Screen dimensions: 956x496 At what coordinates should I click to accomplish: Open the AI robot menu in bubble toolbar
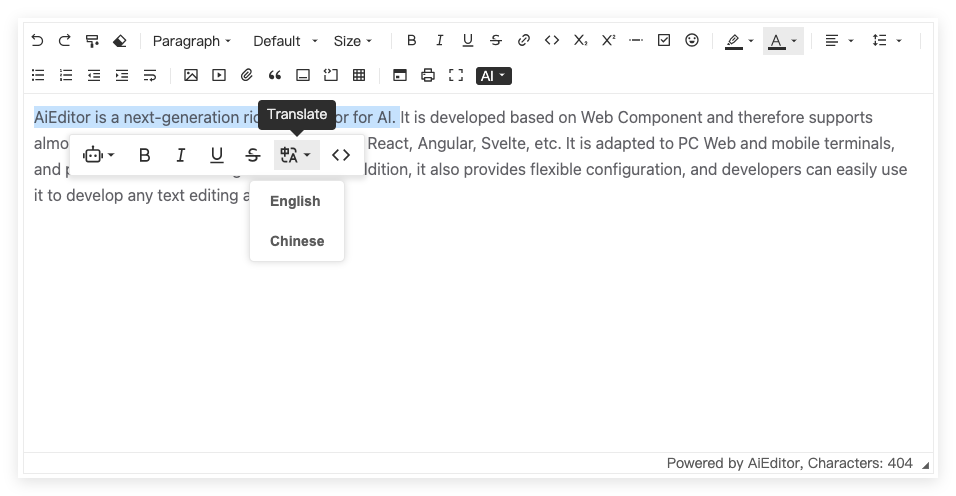[x=98, y=155]
